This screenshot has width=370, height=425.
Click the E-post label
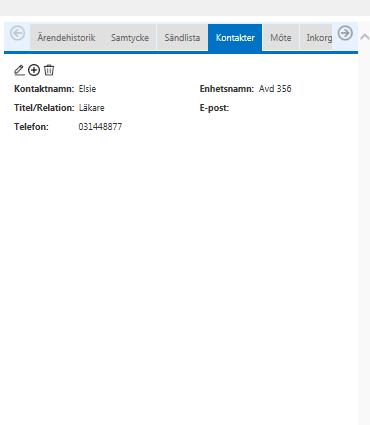coord(214,108)
